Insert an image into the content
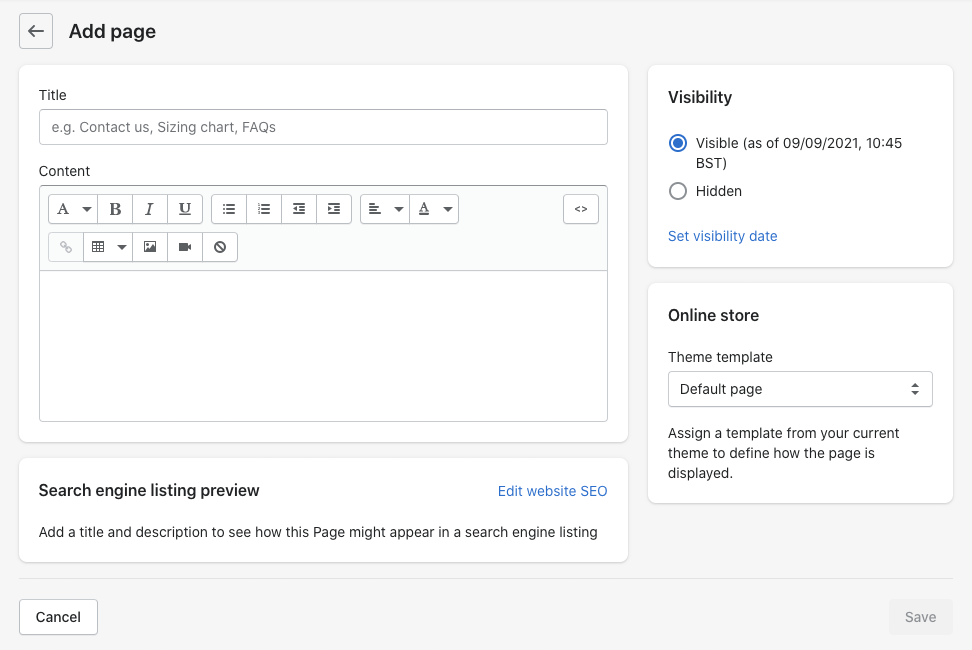 [150, 247]
